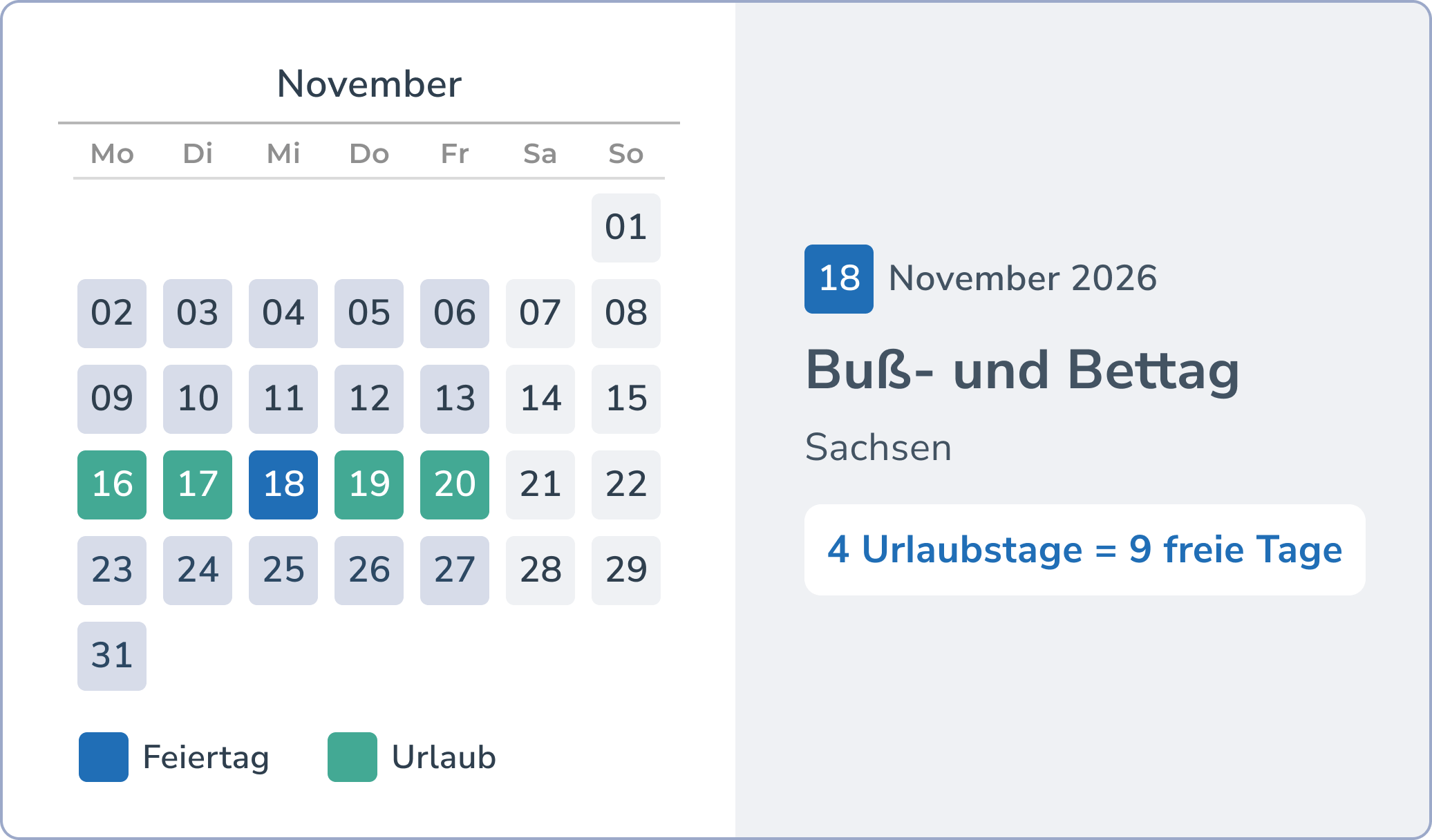Select vacation day 19 in the calendar

[368, 485]
